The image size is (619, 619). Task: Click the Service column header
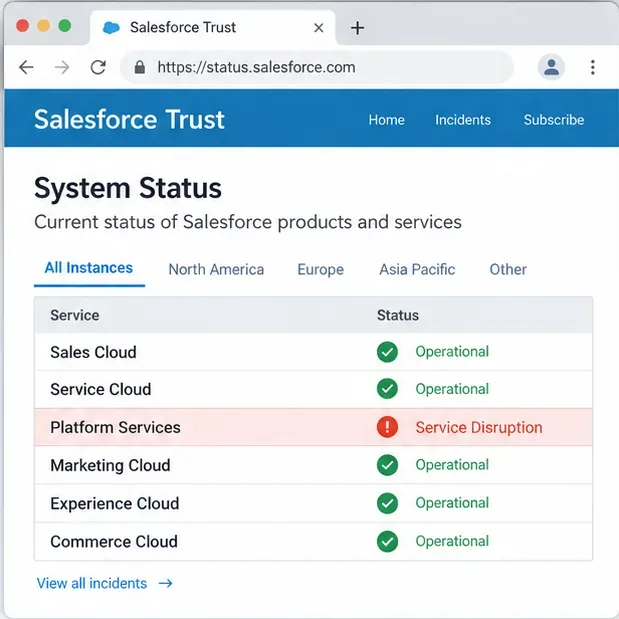(x=75, y=315)
